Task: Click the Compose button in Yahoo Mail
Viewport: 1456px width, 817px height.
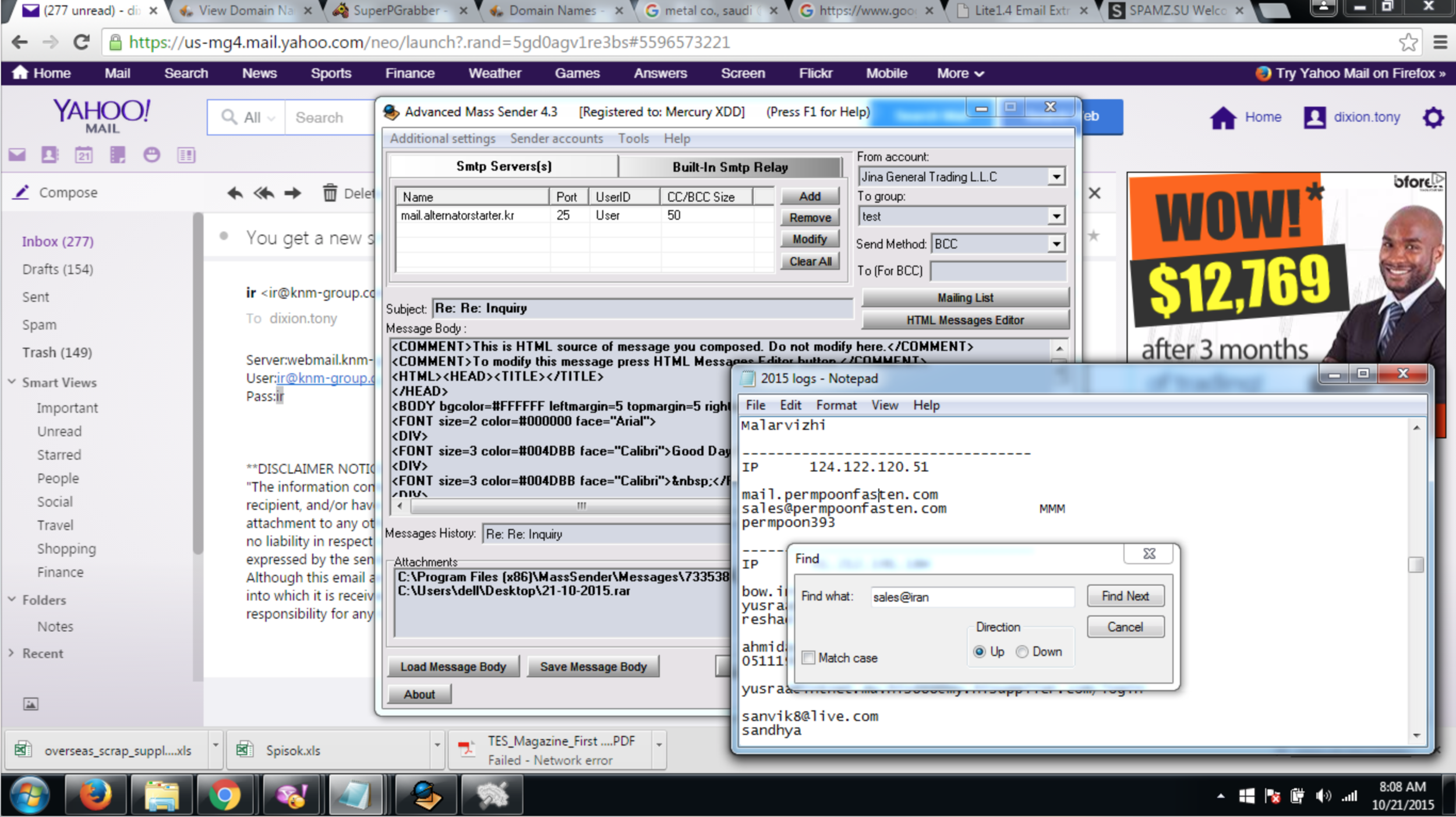Action: pyautogui.click(x=55, y=192)
